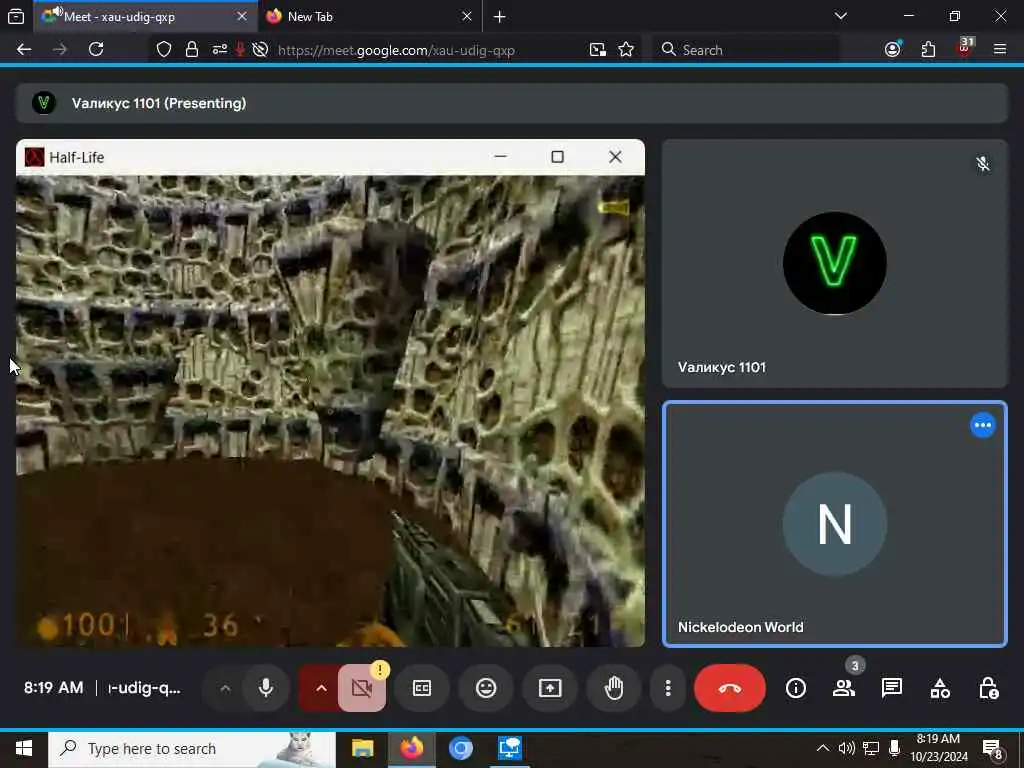Click the Firefox Search box

click(x=744, y=50)
